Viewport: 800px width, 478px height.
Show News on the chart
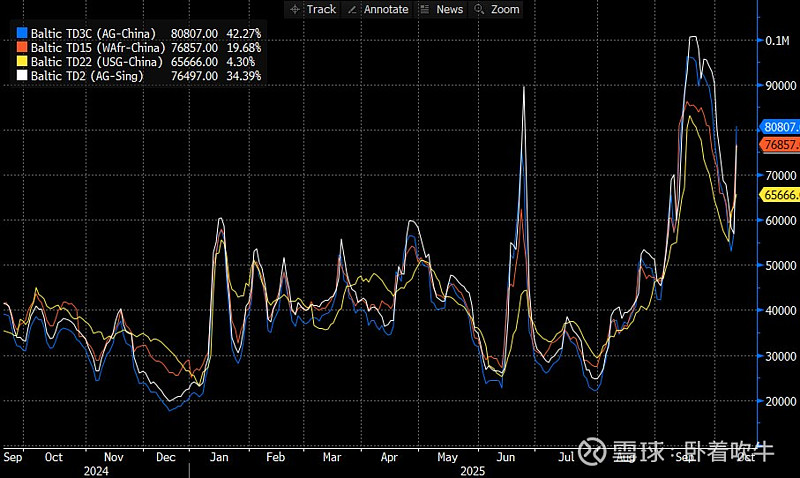click(x=449, y=9)
